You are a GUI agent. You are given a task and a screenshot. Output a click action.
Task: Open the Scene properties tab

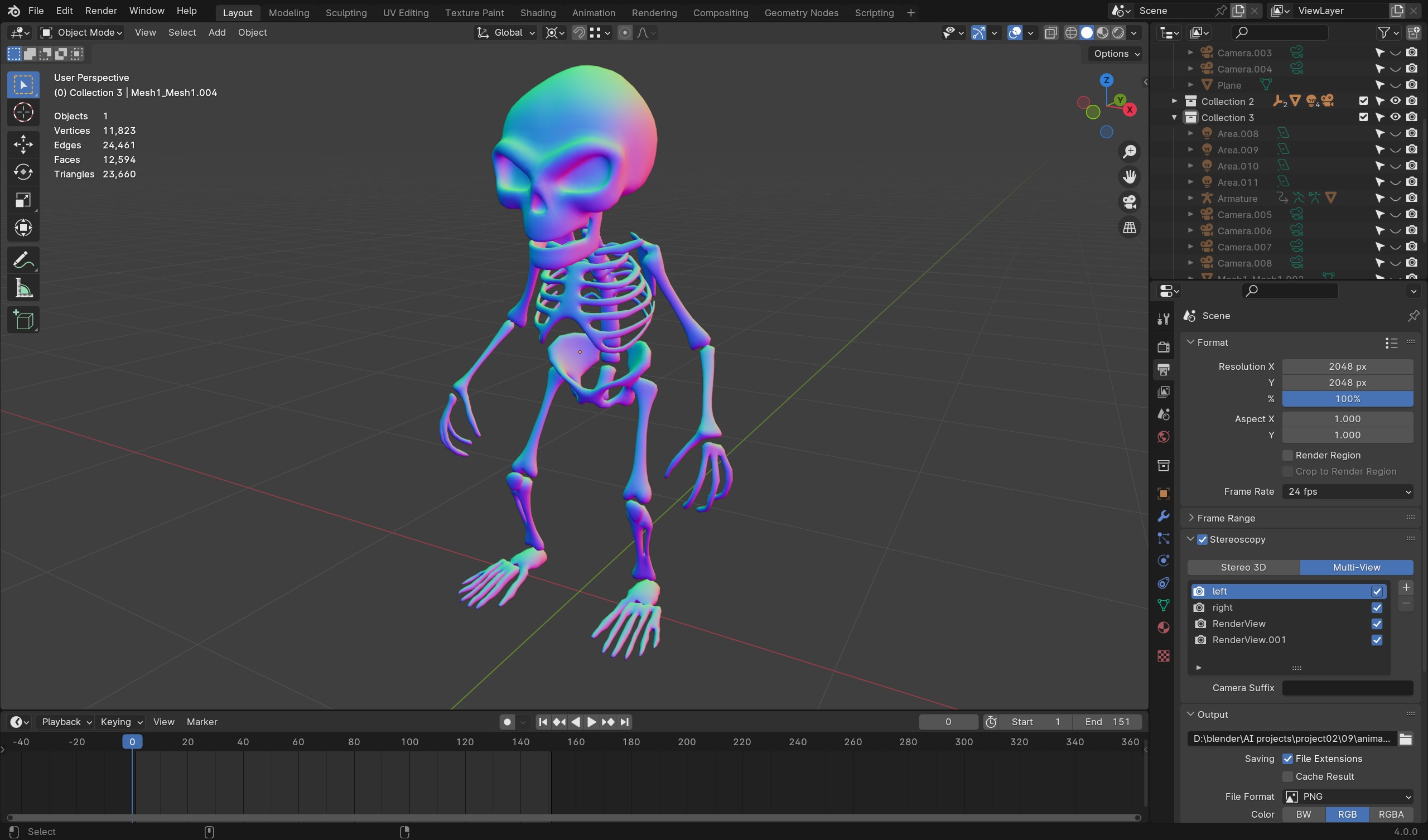tap(1164, 414)
